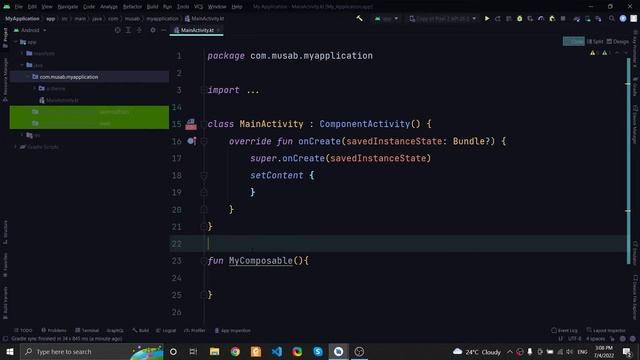Fold the MyComposable function on line 23
640x360 pixels.
tap(203, 261)
